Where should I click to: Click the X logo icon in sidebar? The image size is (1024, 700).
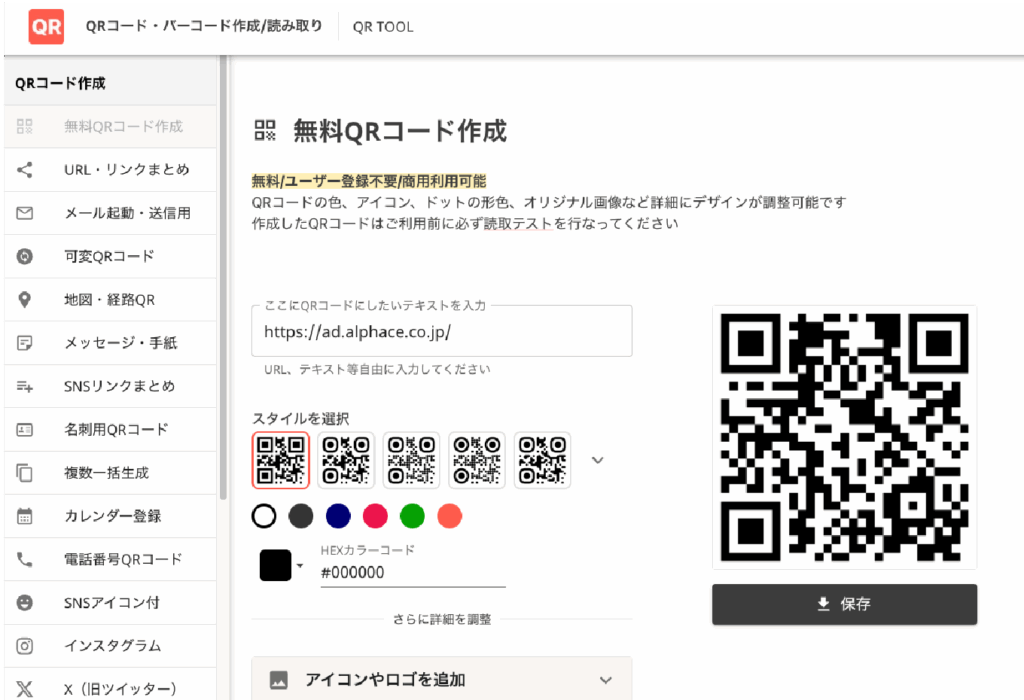click(x=25, y=689)
